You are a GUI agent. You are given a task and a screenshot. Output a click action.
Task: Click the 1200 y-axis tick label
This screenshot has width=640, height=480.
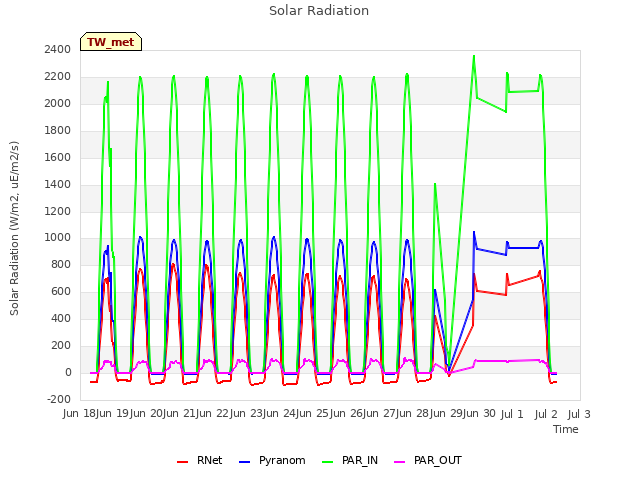(58, 211)
